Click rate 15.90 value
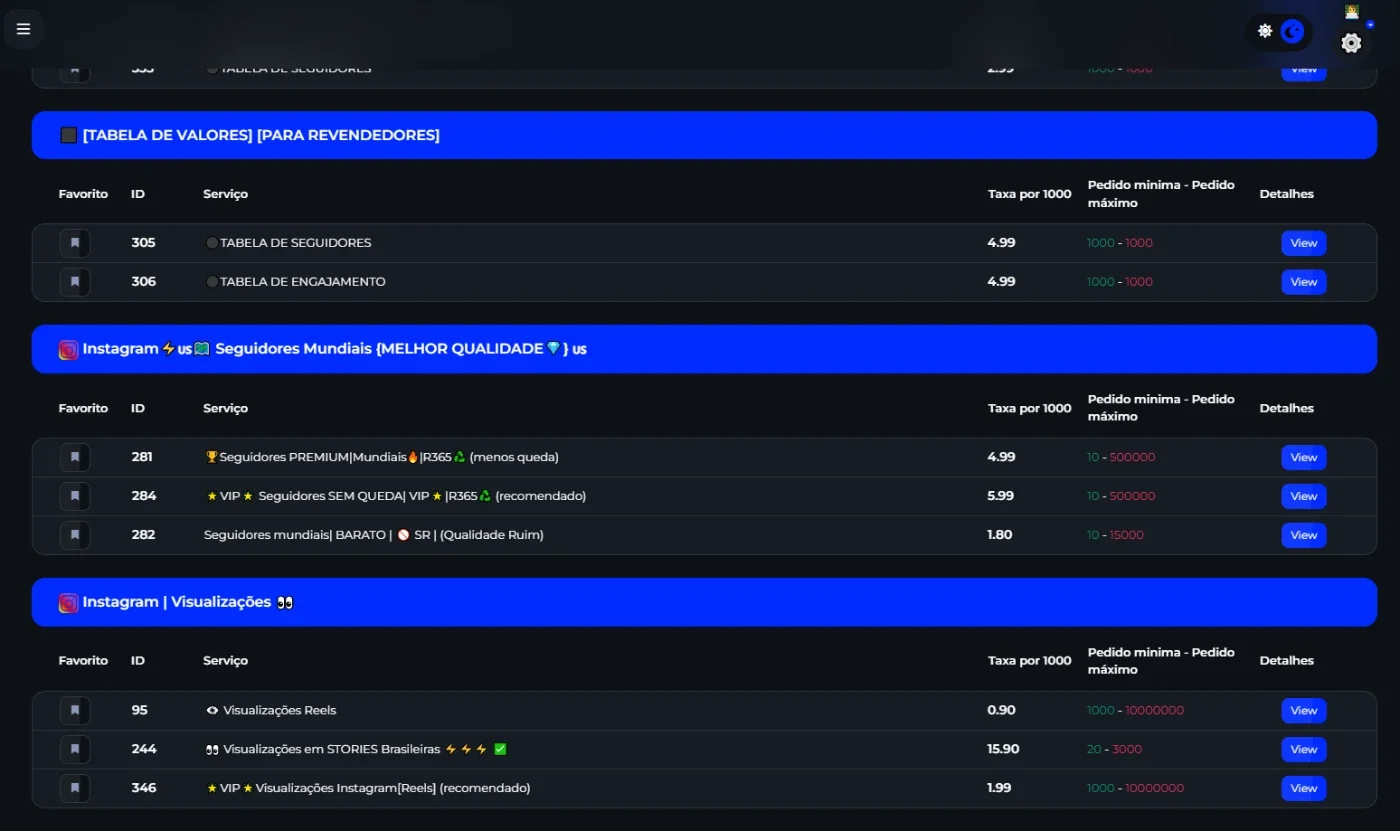 pos(1004,749)
